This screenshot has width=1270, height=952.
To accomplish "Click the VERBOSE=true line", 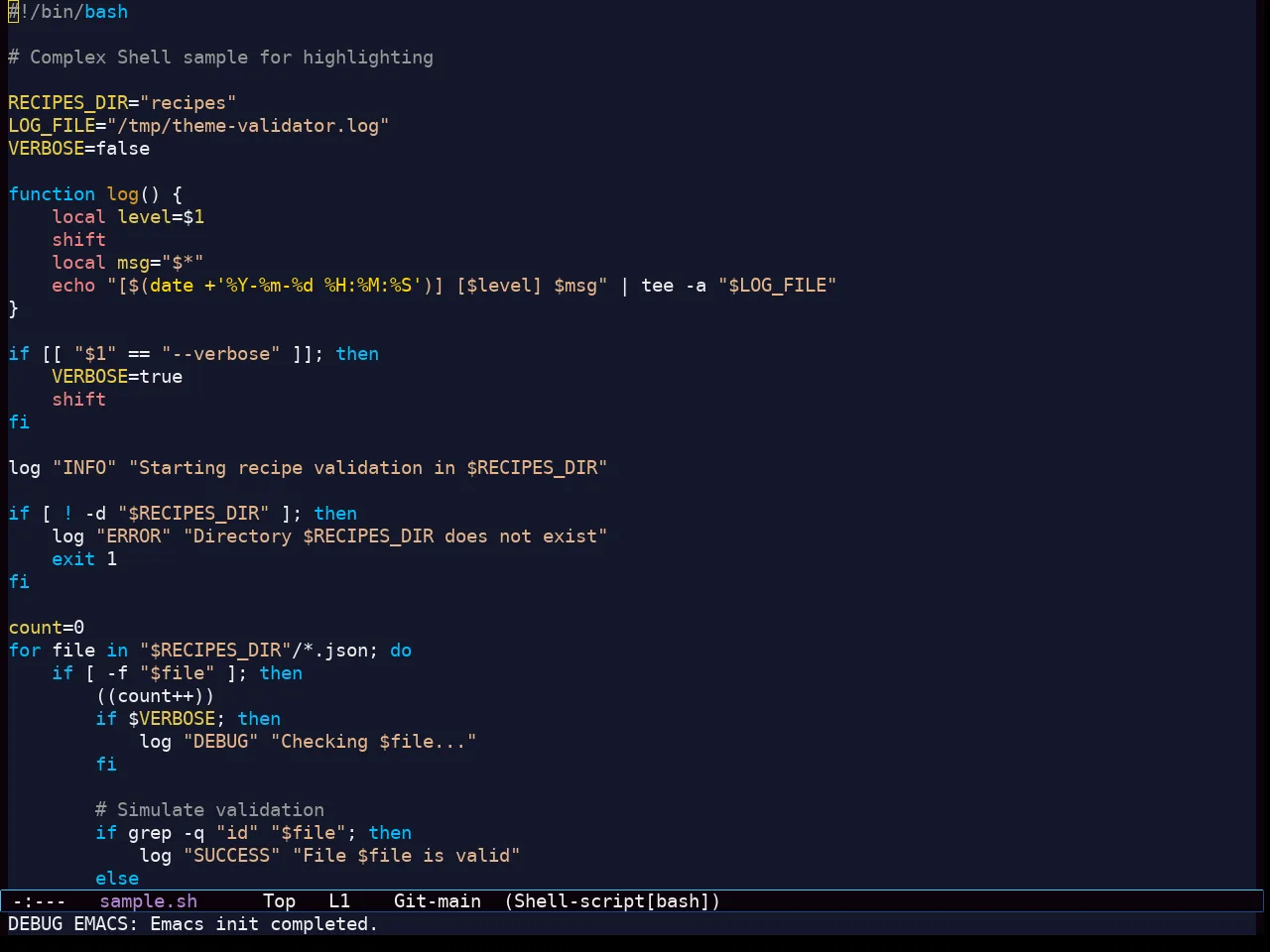I will point(117,377).
